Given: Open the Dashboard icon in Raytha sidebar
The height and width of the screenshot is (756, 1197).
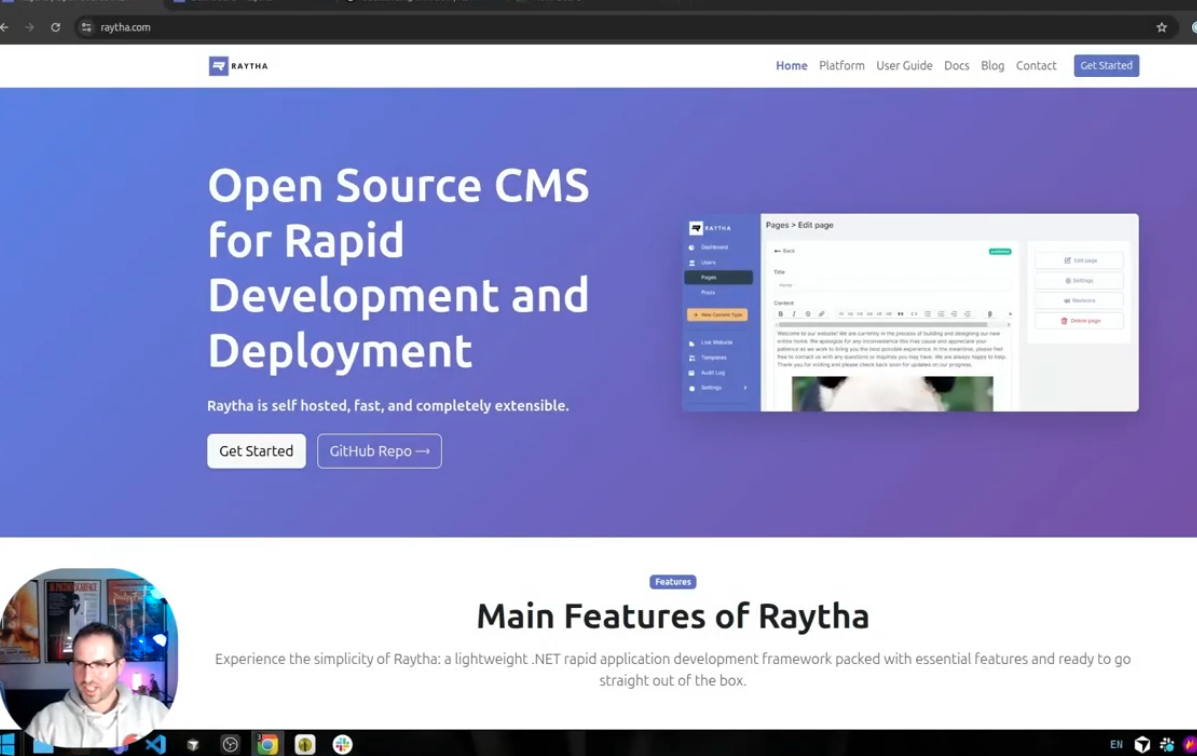Looking at the screenshot, I should [691, 247].
